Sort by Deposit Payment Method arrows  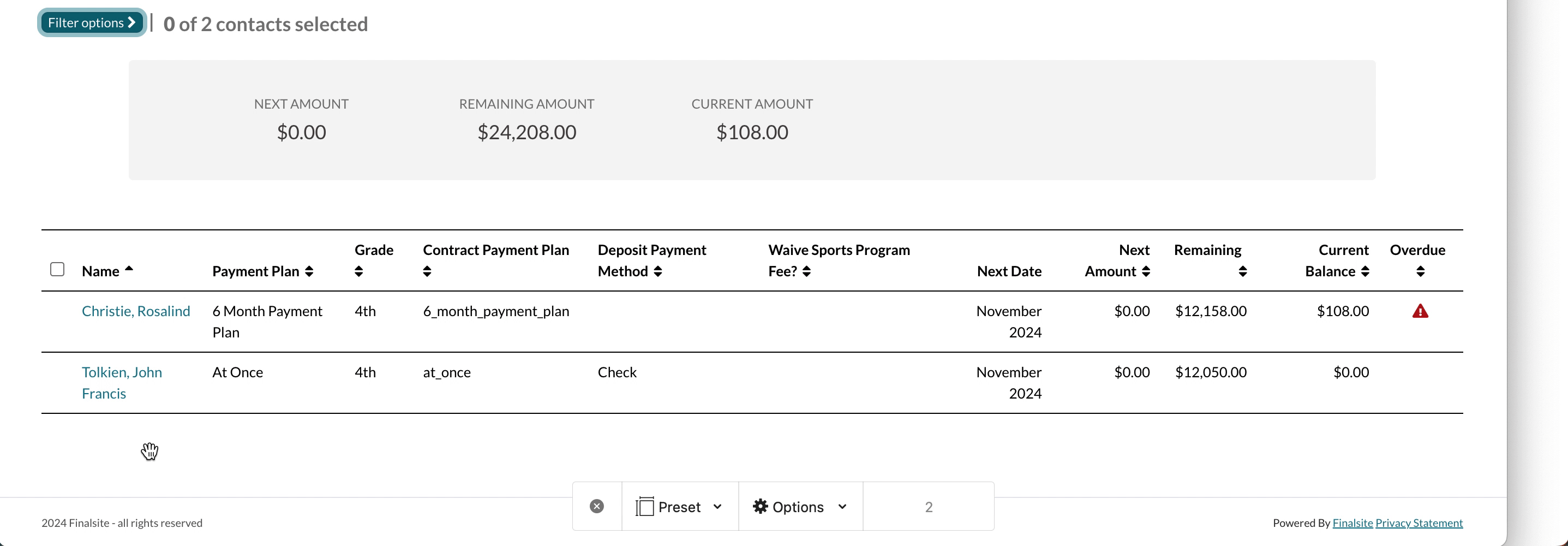click(x=657, y=272)
